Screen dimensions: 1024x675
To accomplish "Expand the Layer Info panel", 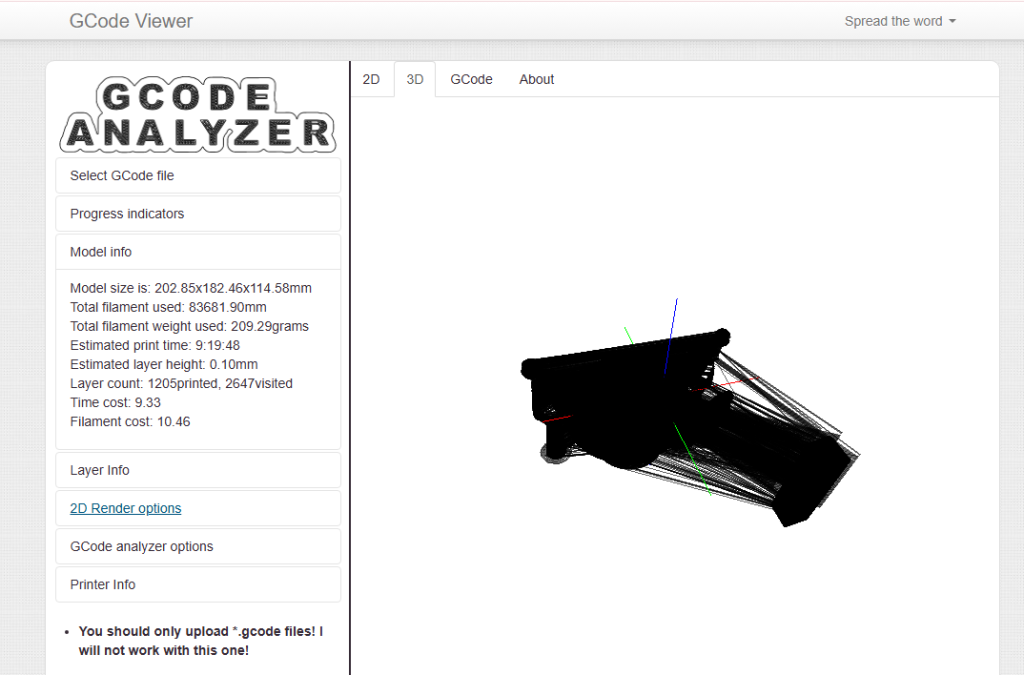I will coord(197,470).
